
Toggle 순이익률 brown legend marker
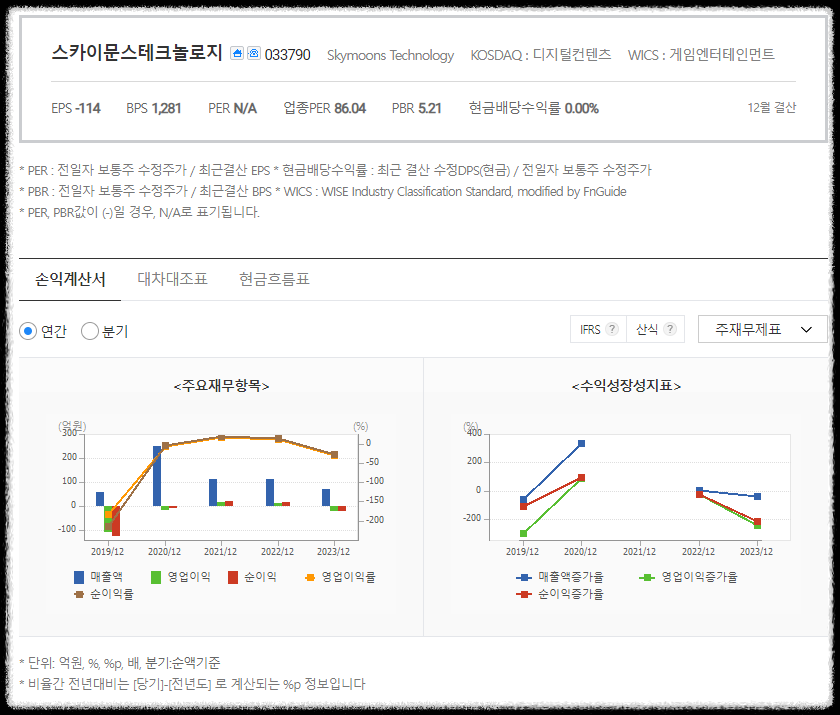tap(79, 594)
